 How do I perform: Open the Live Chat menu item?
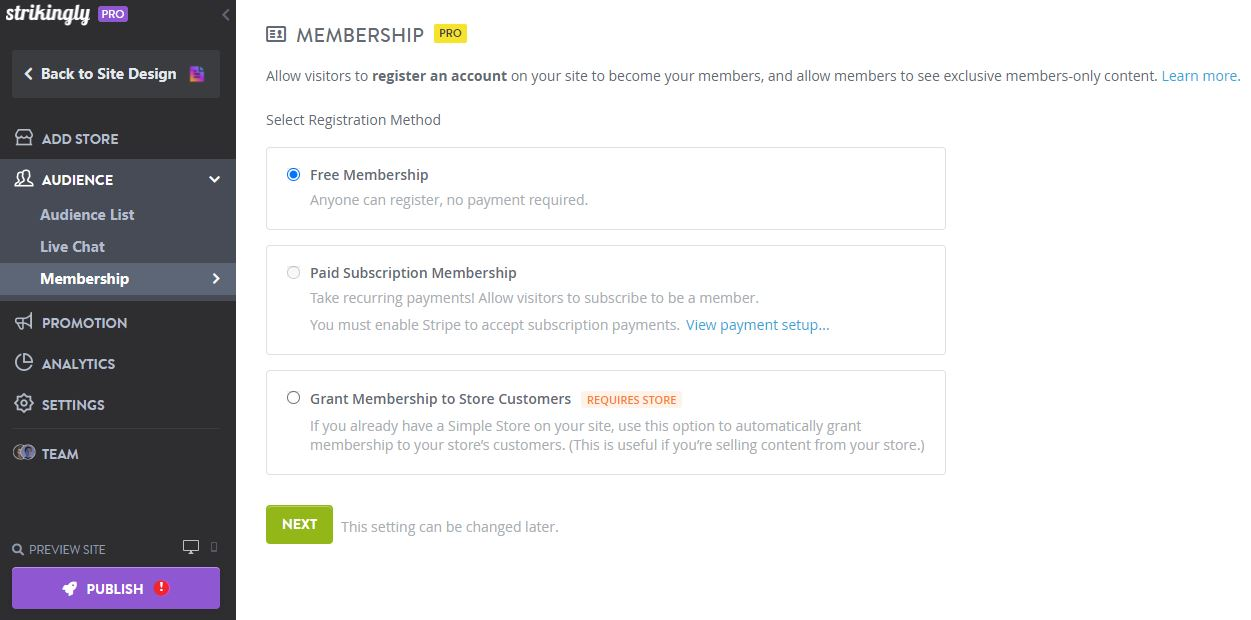tap(72, 246)
